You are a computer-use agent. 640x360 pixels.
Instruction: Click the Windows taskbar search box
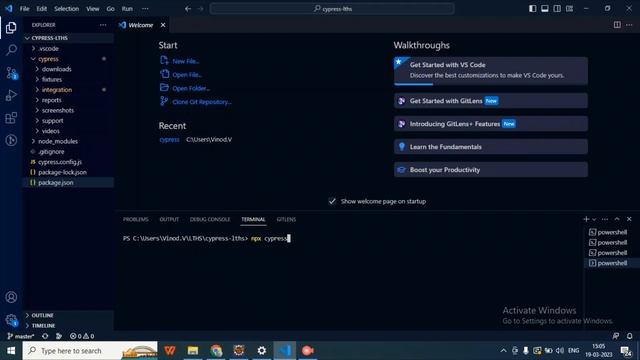click(90, 351)
